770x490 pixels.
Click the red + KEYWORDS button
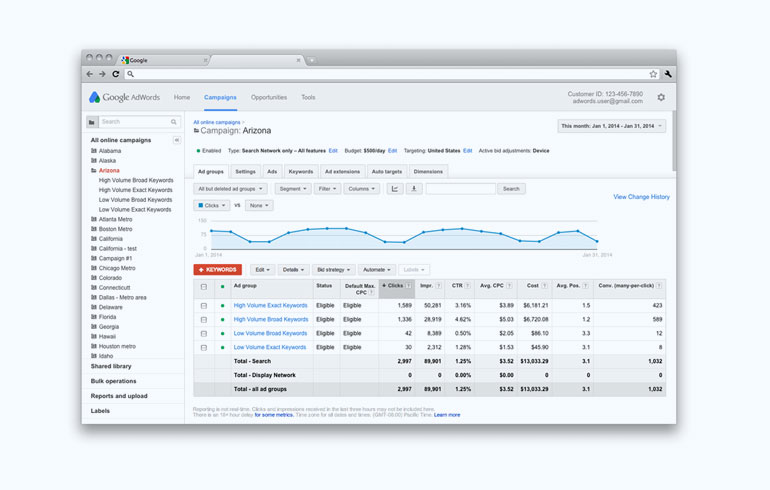click(x=217, y=270)
